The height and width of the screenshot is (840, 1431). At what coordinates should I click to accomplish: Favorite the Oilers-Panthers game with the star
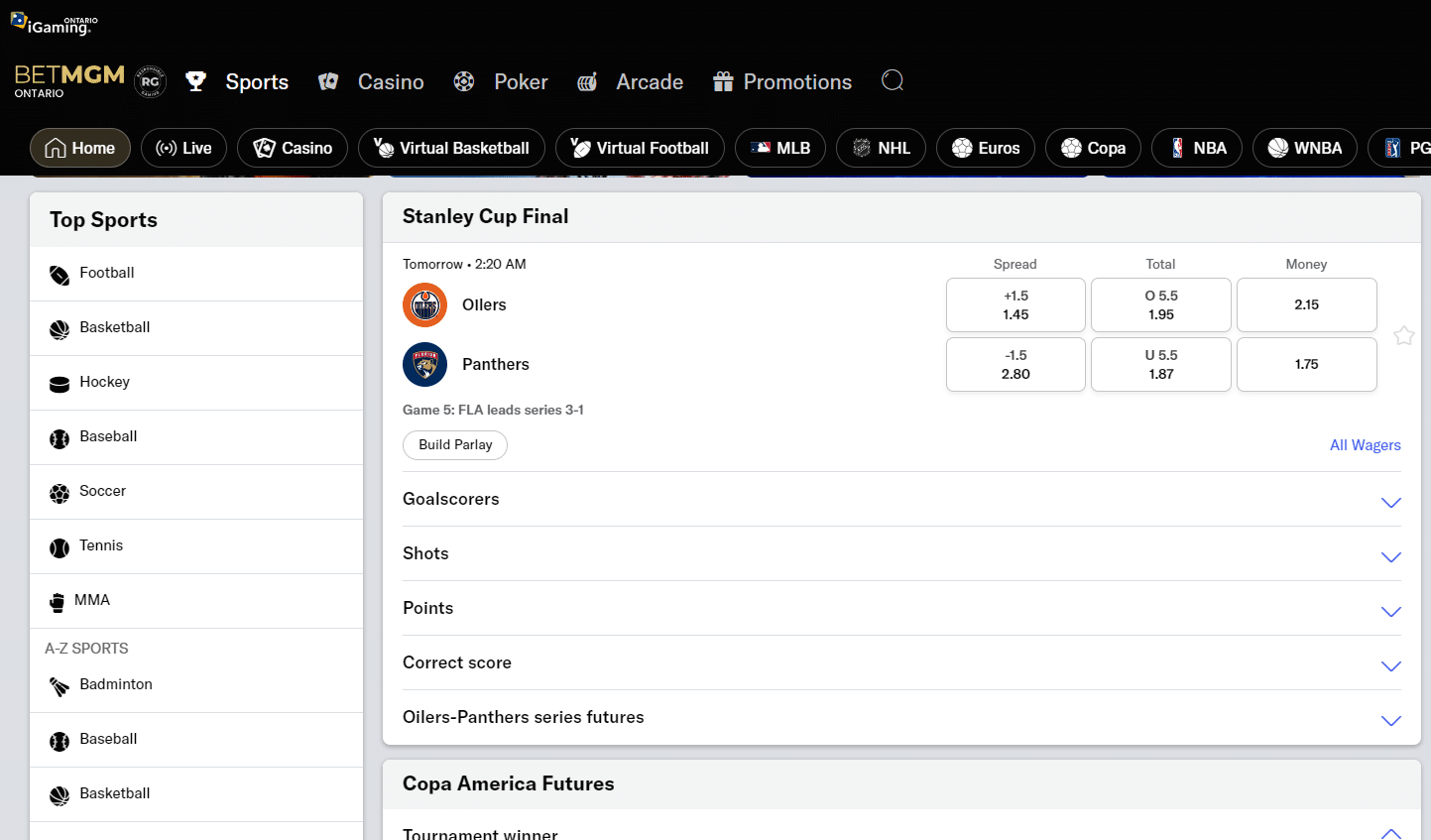(1404, 336)
